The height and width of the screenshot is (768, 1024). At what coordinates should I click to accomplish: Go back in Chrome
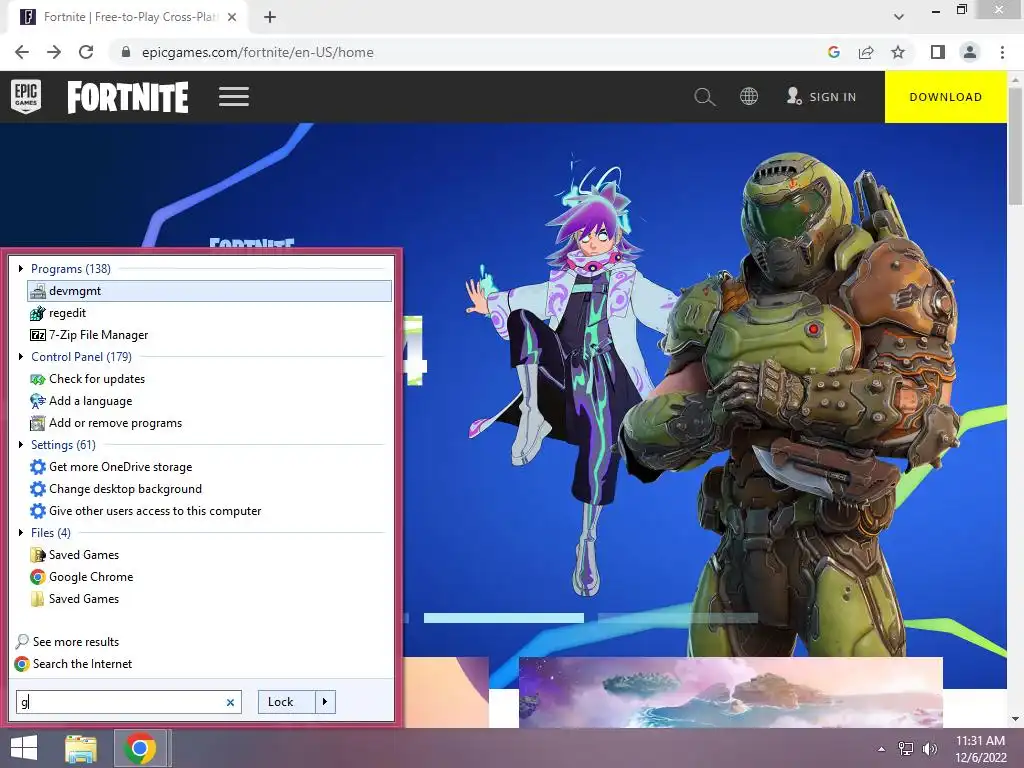22,52
